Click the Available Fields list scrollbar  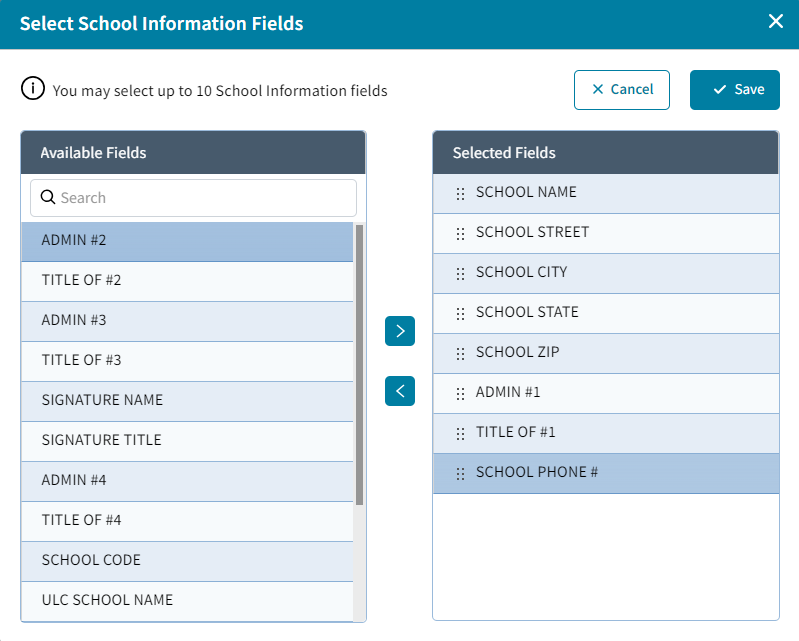coord(359,364)
